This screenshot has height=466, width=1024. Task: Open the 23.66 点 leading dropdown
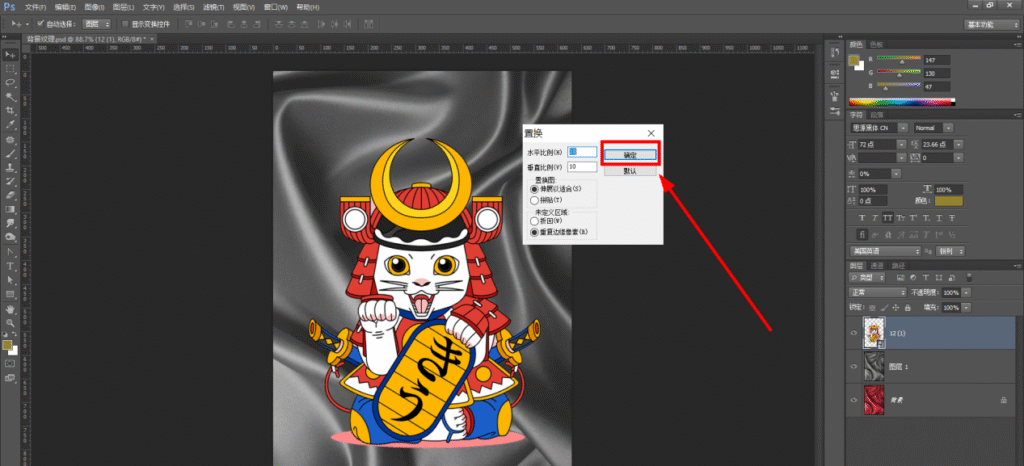958,144
